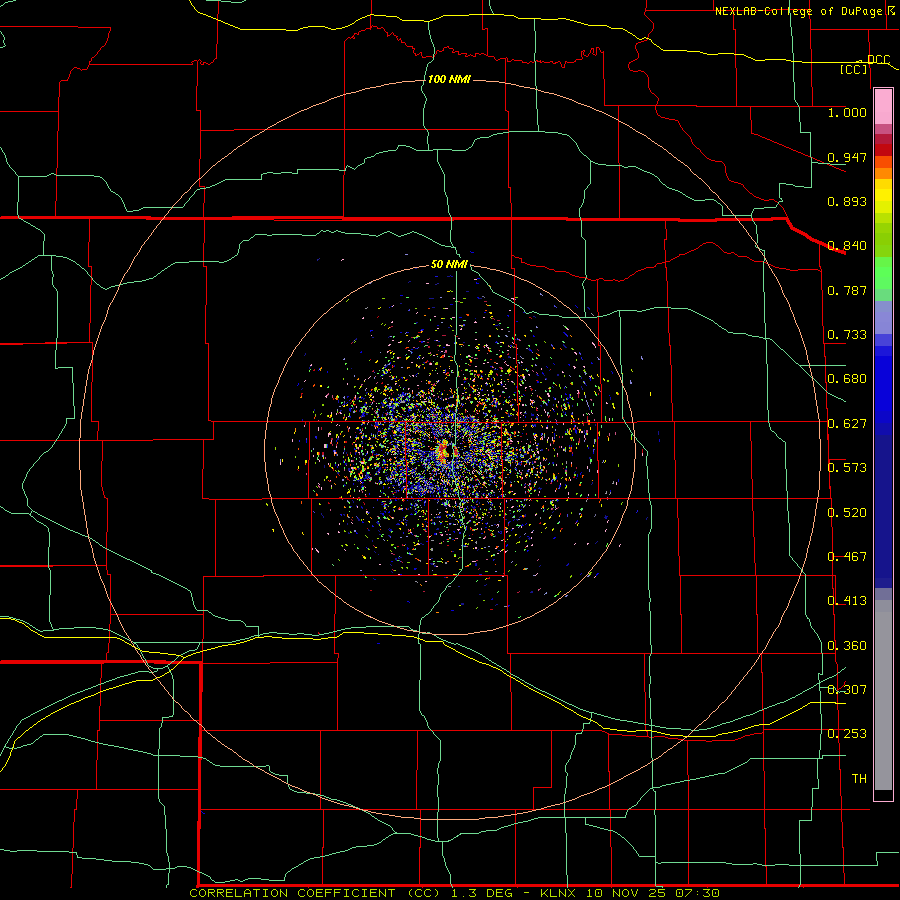The width and height of the screenshot is (900, 900).
Task: Select the 0.627 scale value
Action: (x=847, y=424)
